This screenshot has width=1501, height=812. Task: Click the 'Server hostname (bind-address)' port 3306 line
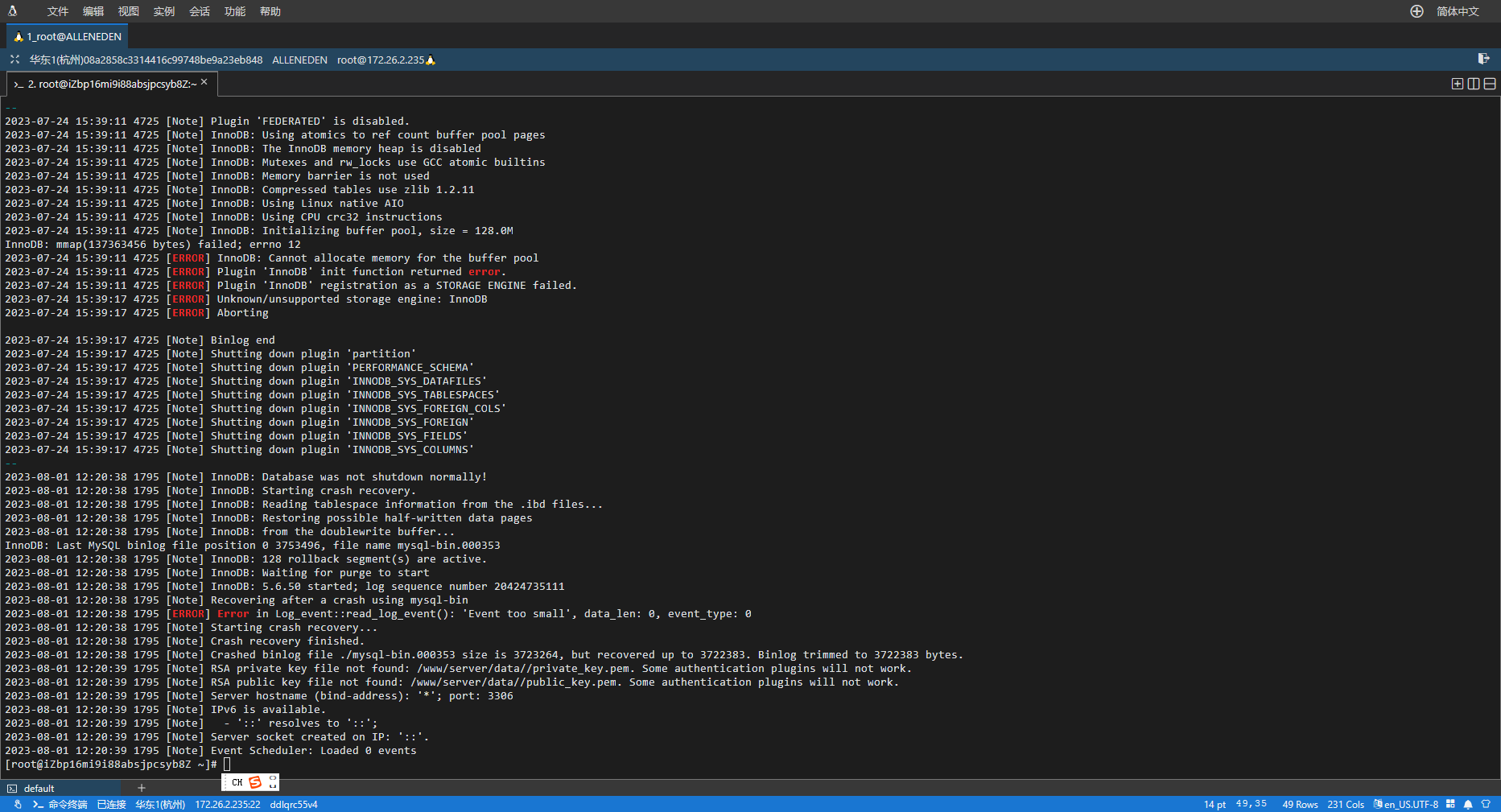point(259,696)
